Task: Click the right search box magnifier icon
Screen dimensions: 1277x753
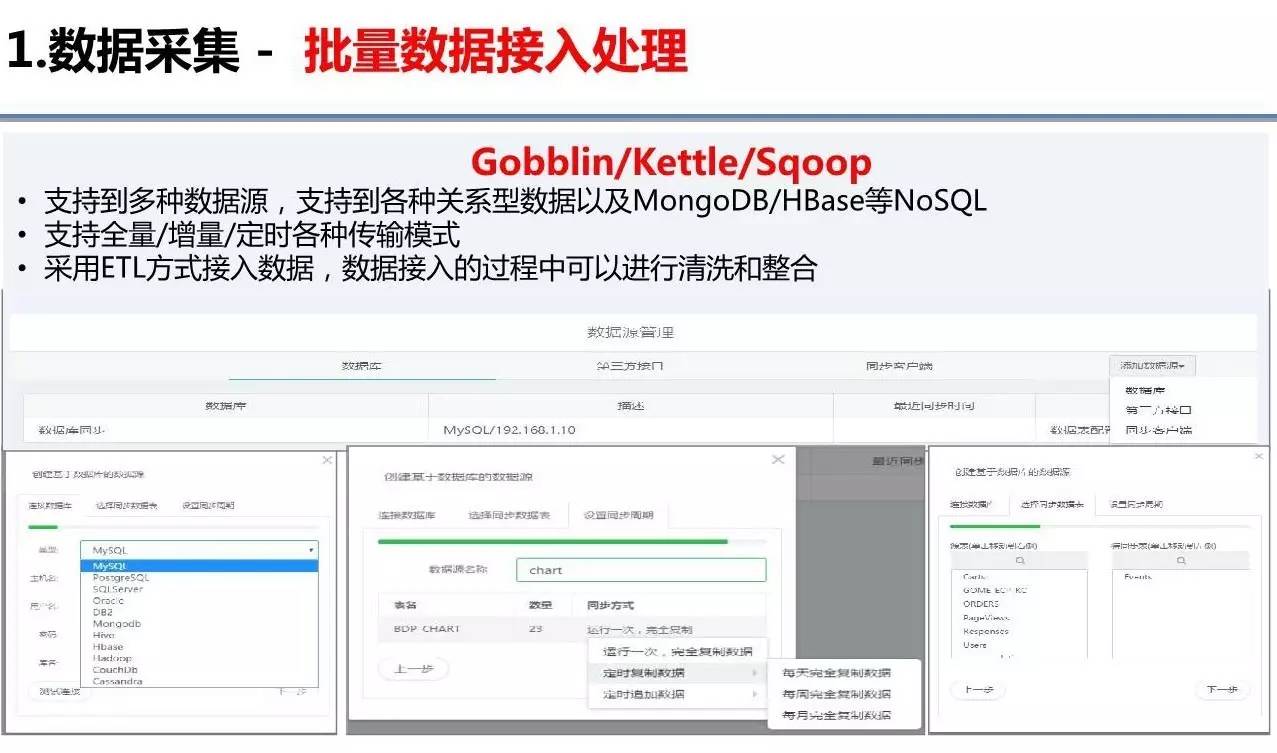Action: pos(1180,561)
